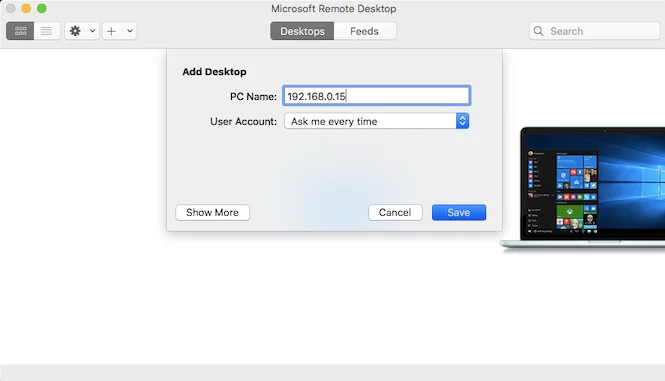Open the gear settings icon
This screenshot has height=381, width=665.
click(75, 31)
